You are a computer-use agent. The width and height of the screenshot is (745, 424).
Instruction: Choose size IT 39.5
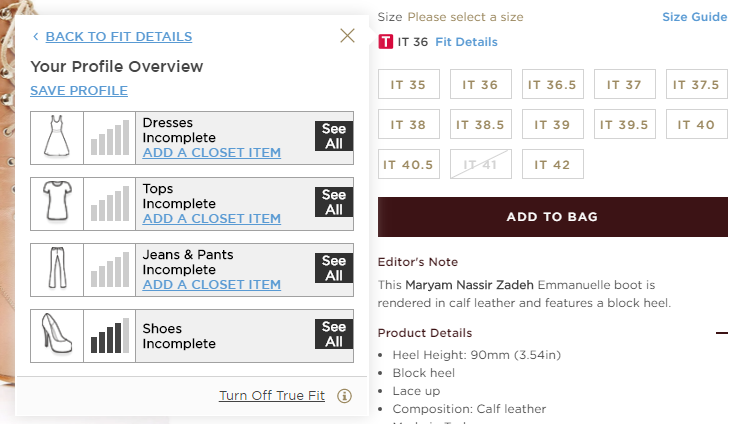click(625, 125)
